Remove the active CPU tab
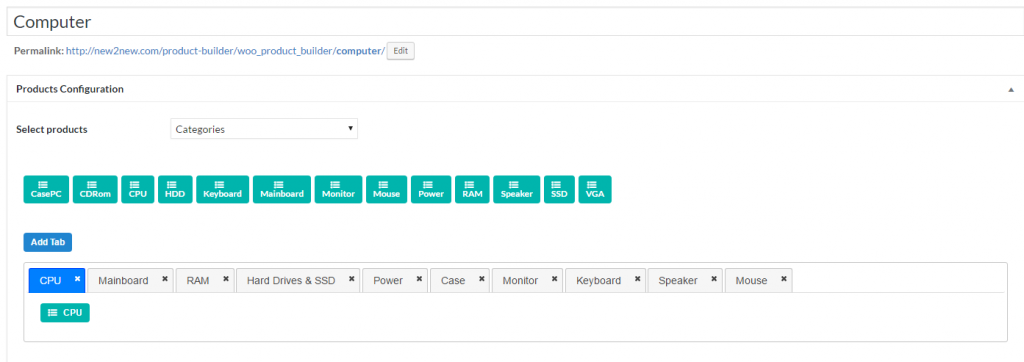 (77, 278)
